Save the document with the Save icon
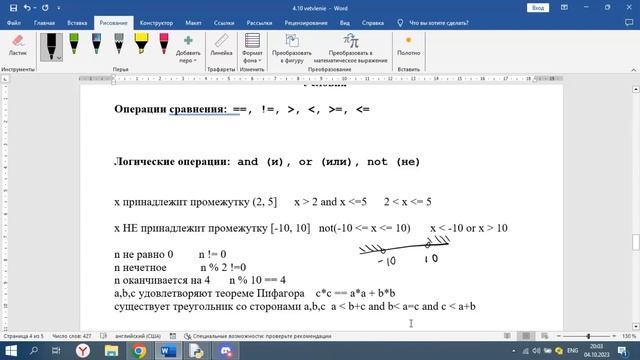The image size is (640, 360). 13,8
